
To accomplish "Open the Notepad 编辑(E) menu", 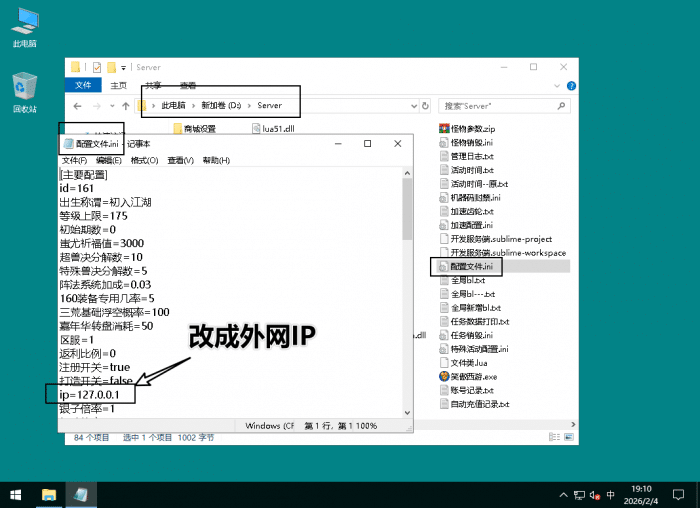I will [108, 160].
